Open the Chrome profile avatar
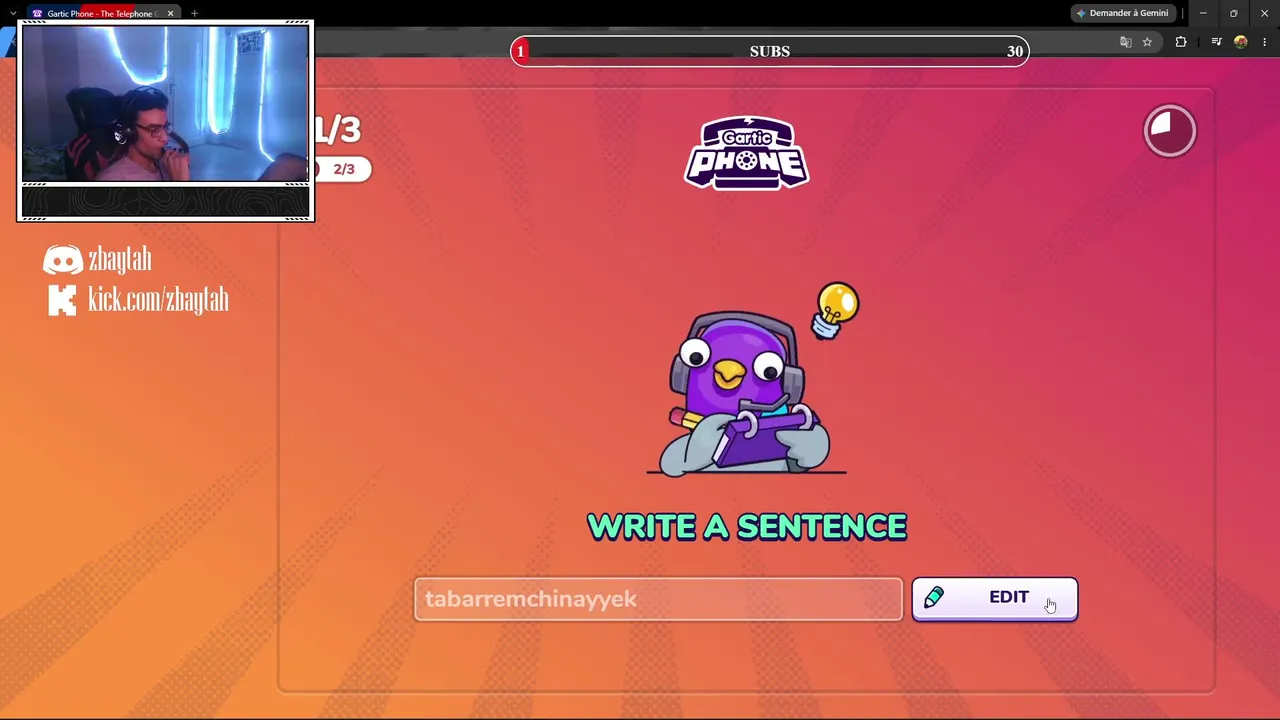The width and height of the screenshot is (1280, 720). click(1241, 42)
